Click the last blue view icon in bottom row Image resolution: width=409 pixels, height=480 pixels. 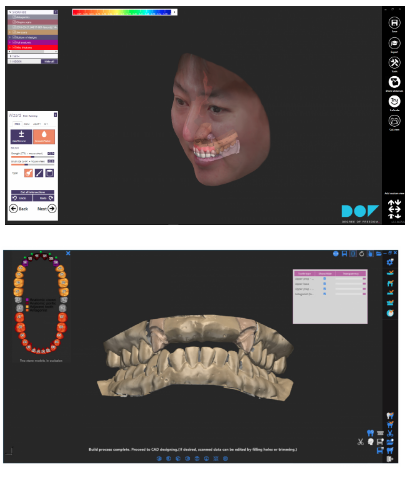[x=225, y=459]
